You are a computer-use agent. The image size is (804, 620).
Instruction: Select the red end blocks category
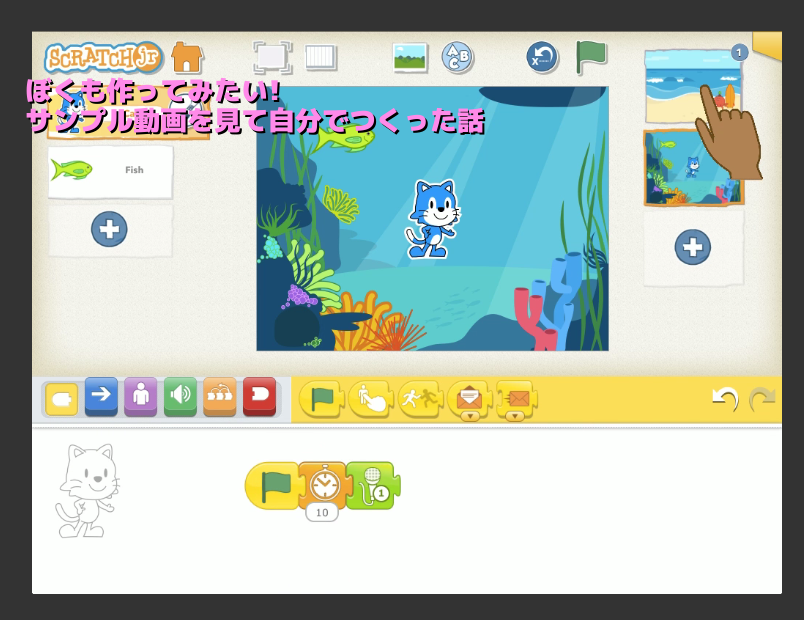click(x=259, y=396)
